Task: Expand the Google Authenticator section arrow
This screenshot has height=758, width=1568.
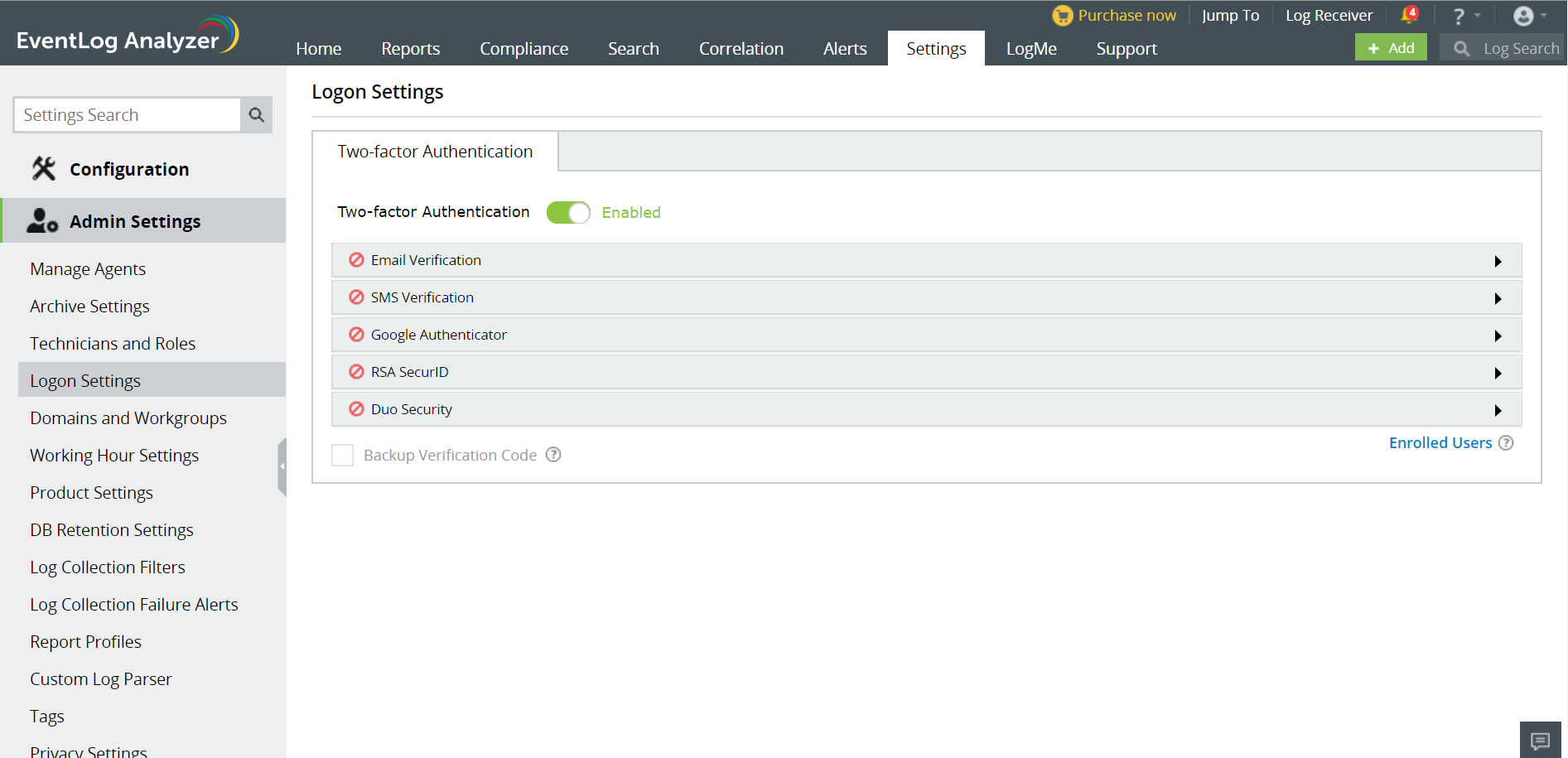Action: [1498, 336]
